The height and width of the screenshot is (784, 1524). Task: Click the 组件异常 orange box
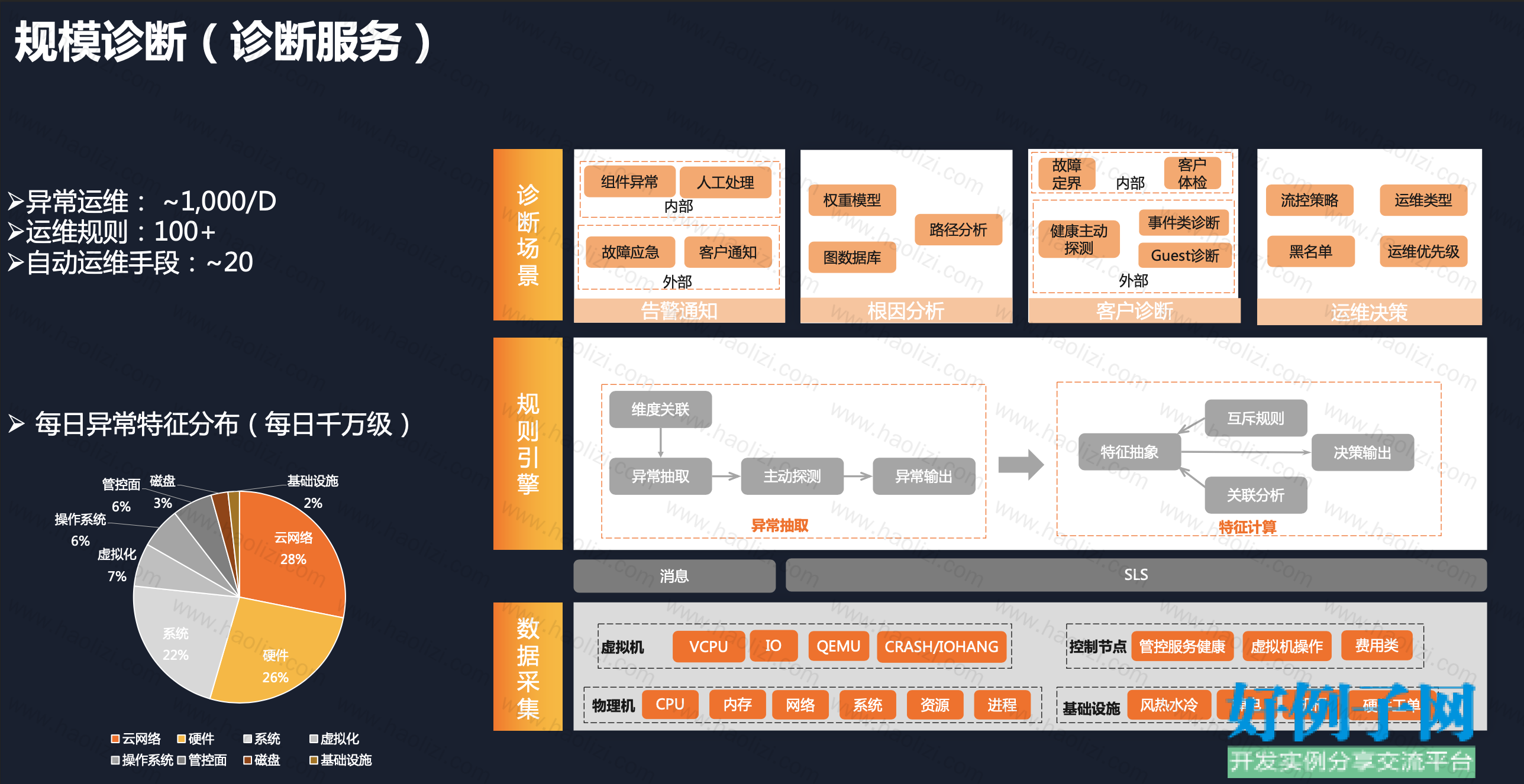[x=629, y=182]
